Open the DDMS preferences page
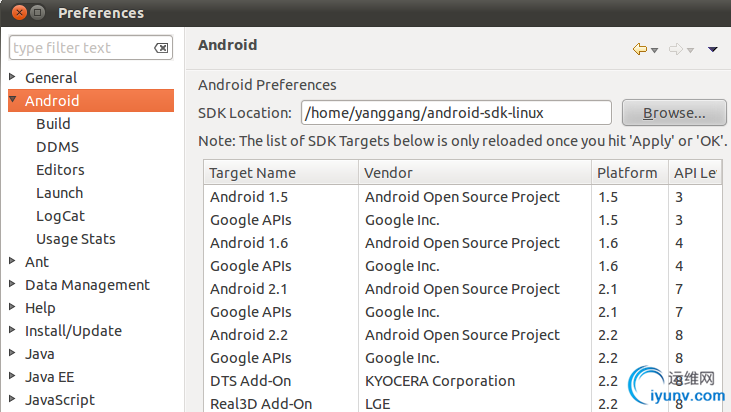The width and height of the screenshot is (731, 412). click(x=57, y=147)
